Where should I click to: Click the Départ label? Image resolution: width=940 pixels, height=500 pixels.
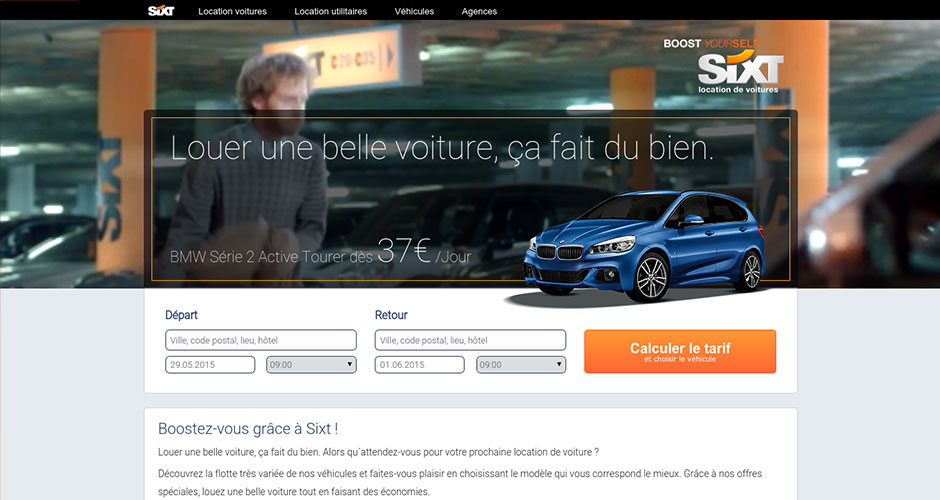[181, 315]
